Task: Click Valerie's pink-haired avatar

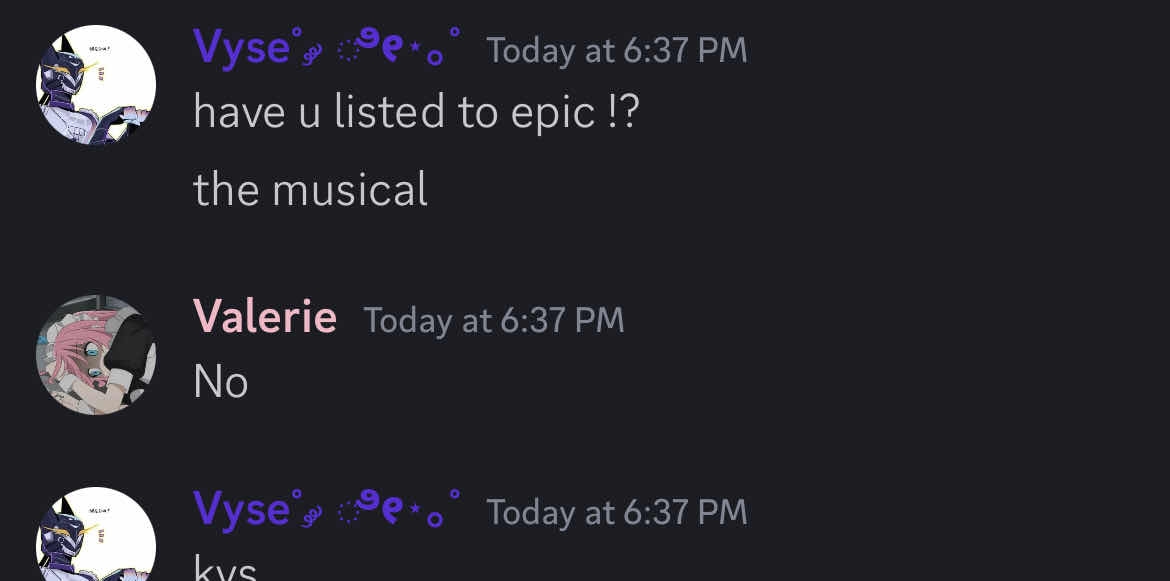Action: (96, 354)
